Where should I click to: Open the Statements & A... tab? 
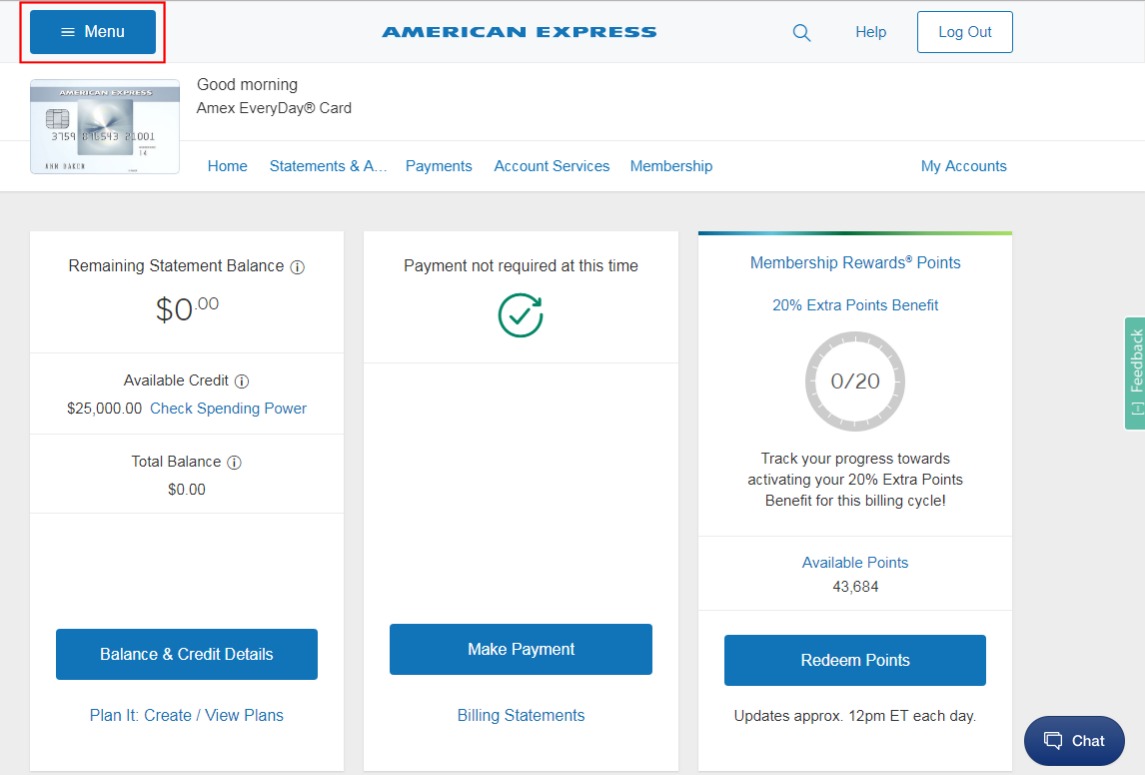pyautogui.click(x=328, y=166)
